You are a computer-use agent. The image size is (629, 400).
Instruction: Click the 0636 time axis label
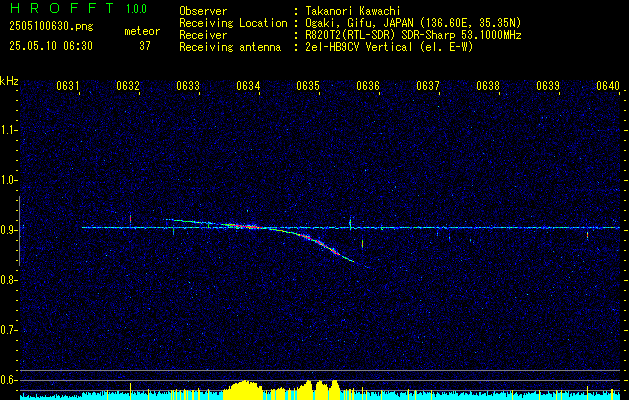coord(368,85)
